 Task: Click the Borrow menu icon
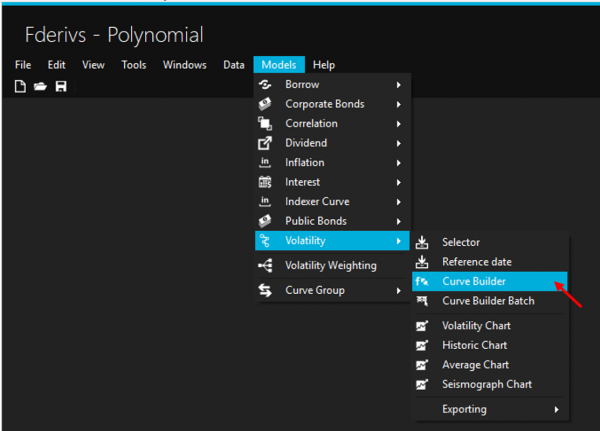[265, 85]
